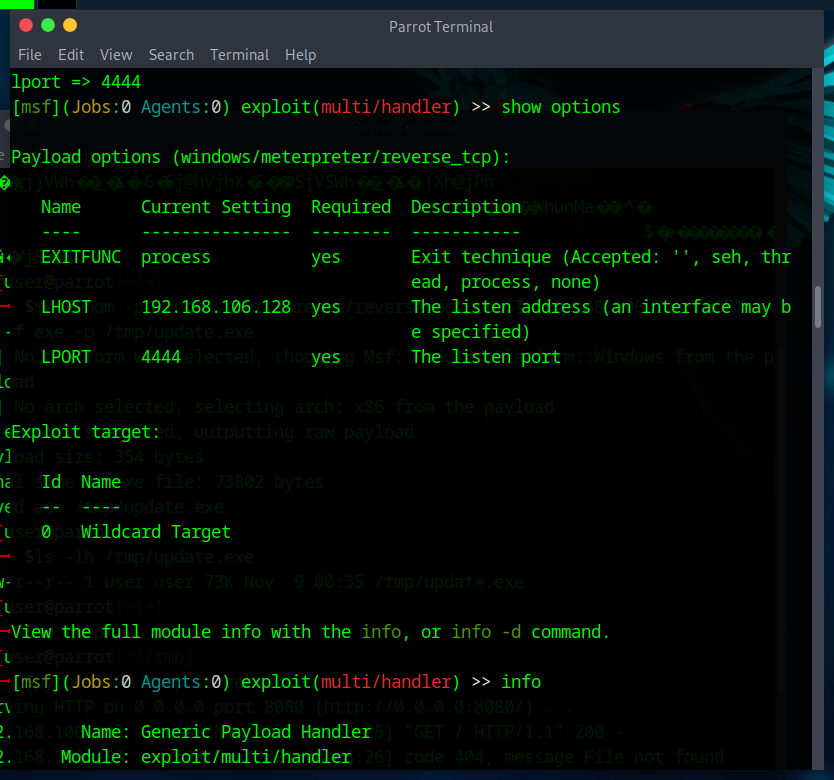
Task: Click 'The listen port' description
Action: [x=486, y=357]
